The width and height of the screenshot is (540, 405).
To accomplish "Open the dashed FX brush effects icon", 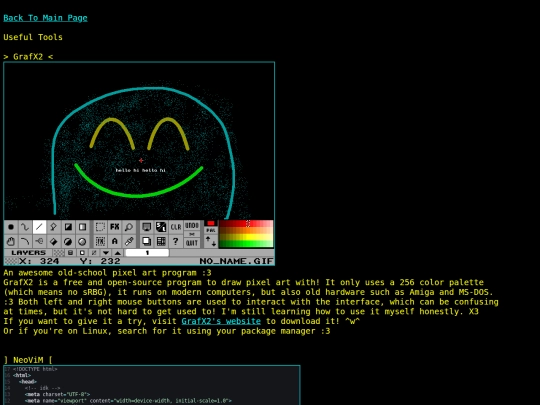I will click(100, 241).
